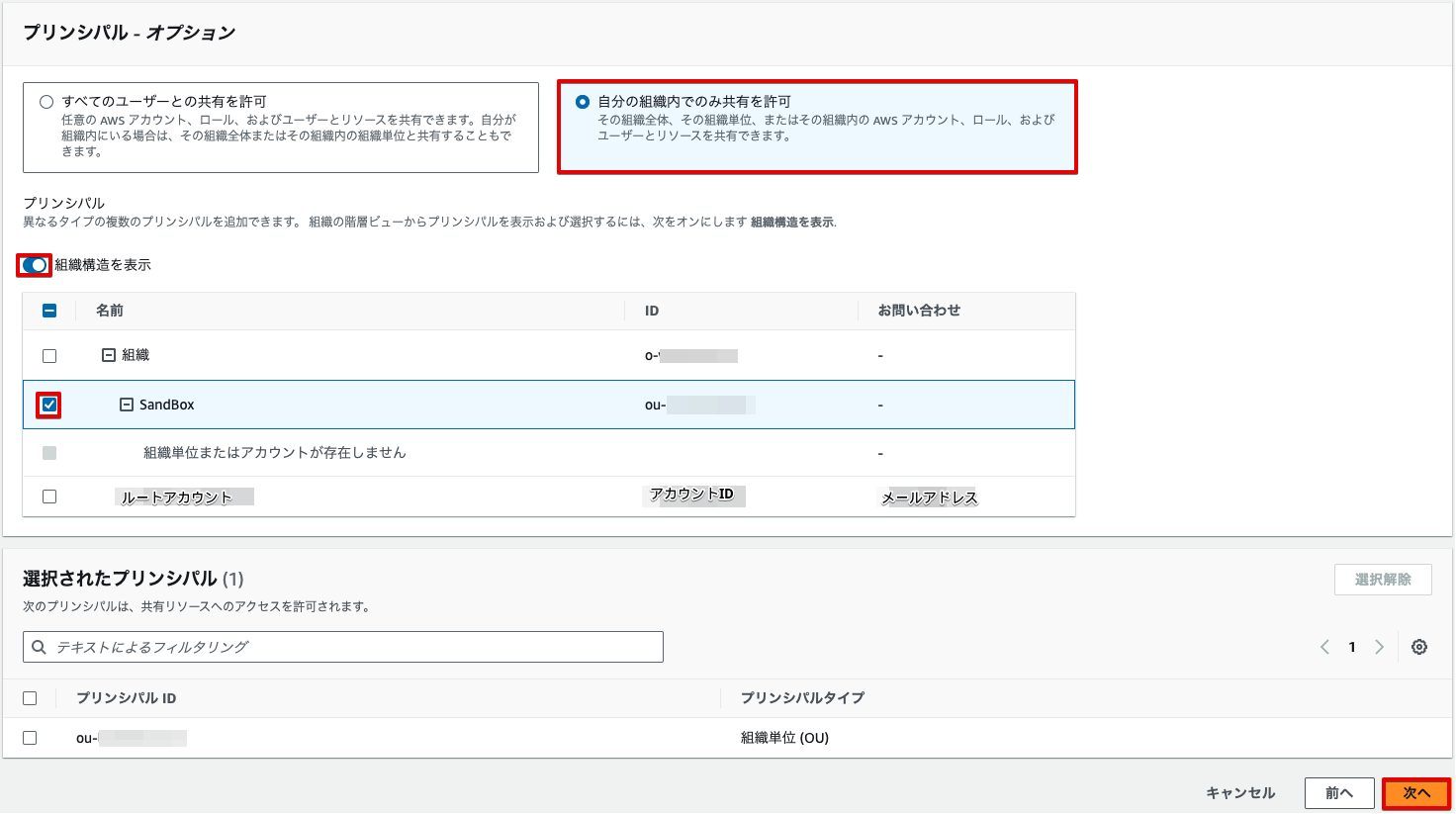Click the 組織単位またはアカウントが存在しません message row

[x=275, y=453]
